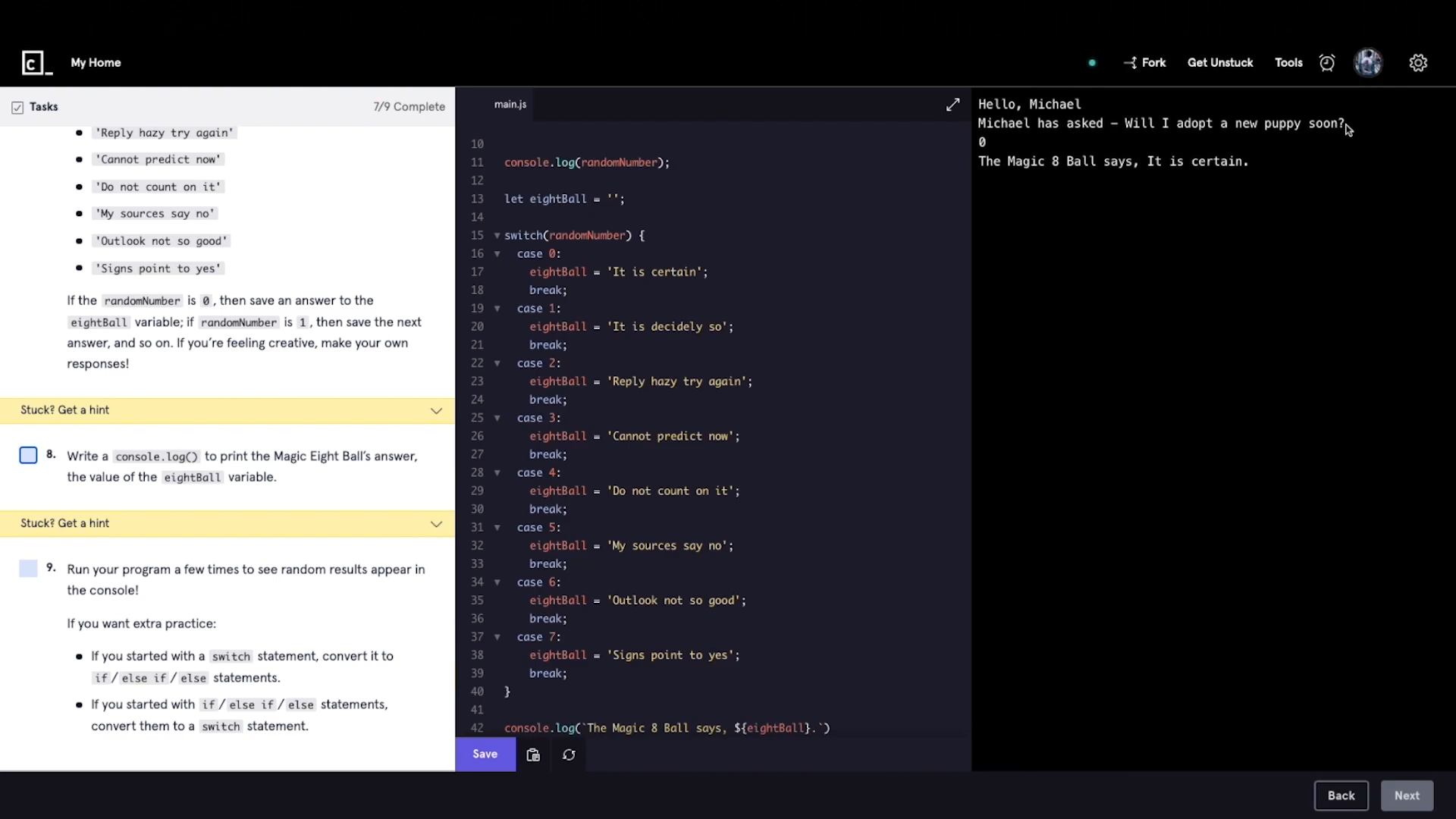
Task: Open the timer alarm clock icon
Action: pyautogui.click(x=1326, y=63)
